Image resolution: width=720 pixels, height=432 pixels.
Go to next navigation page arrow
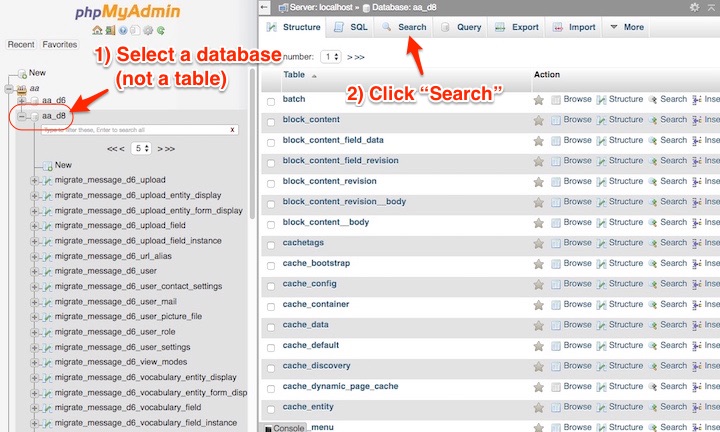[160, 149]
